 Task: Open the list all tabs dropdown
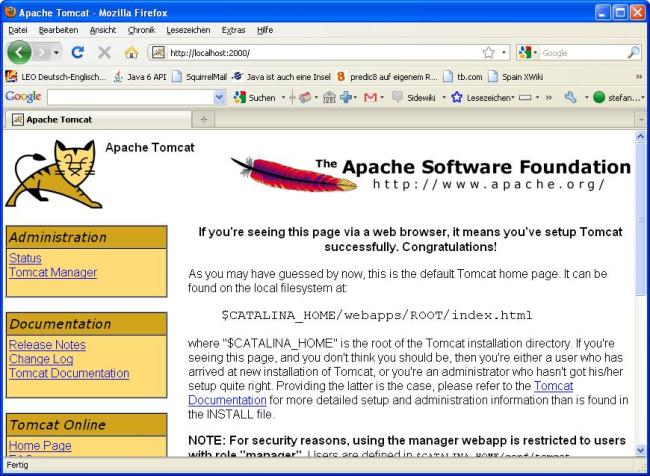(x=641, y=120)
